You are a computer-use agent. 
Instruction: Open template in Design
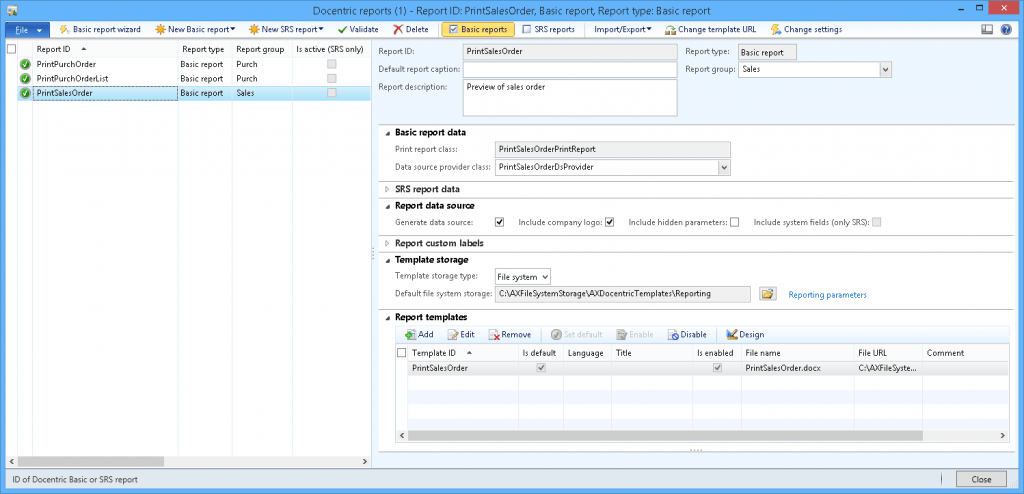coord(745,335)
